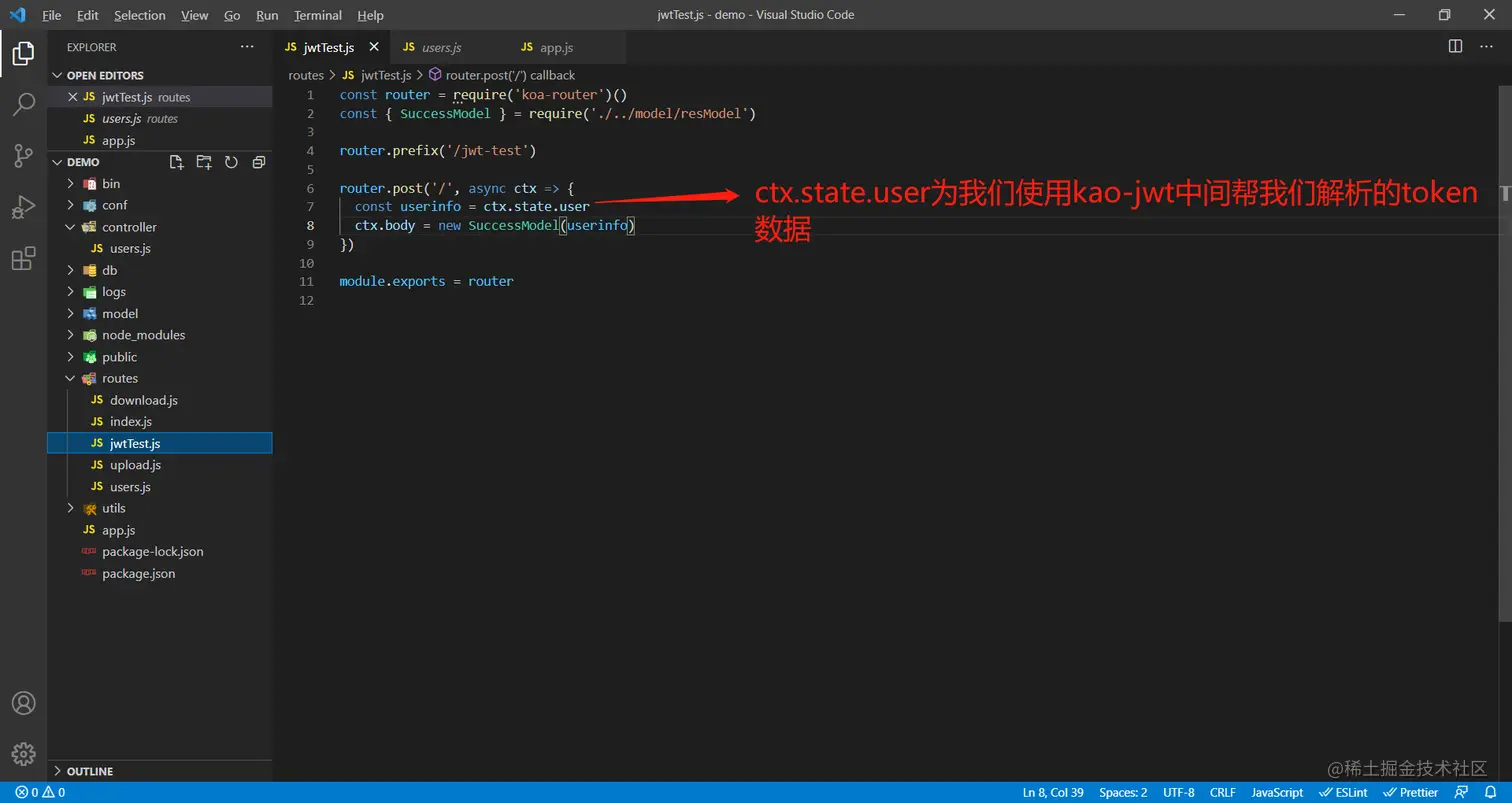Open the Explorer view in activity bar
This screenshot has width=1512, height=803.
23,52
